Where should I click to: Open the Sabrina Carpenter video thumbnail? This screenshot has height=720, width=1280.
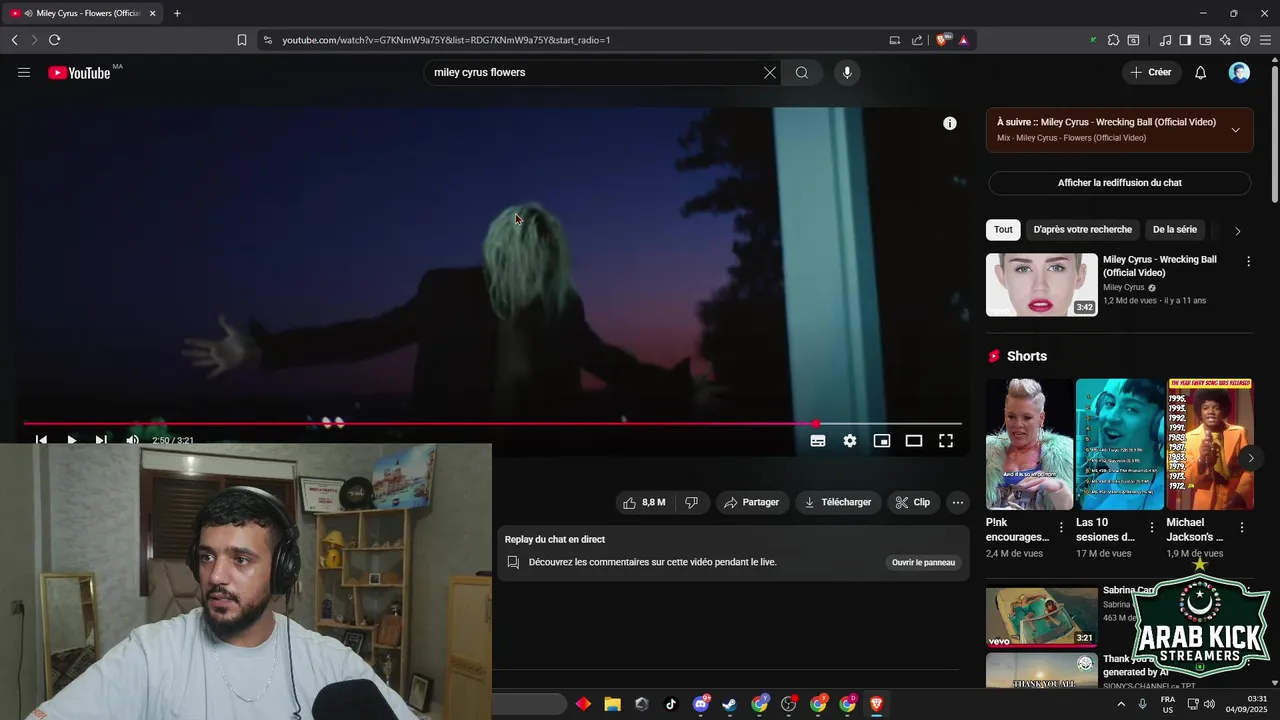1042,617
